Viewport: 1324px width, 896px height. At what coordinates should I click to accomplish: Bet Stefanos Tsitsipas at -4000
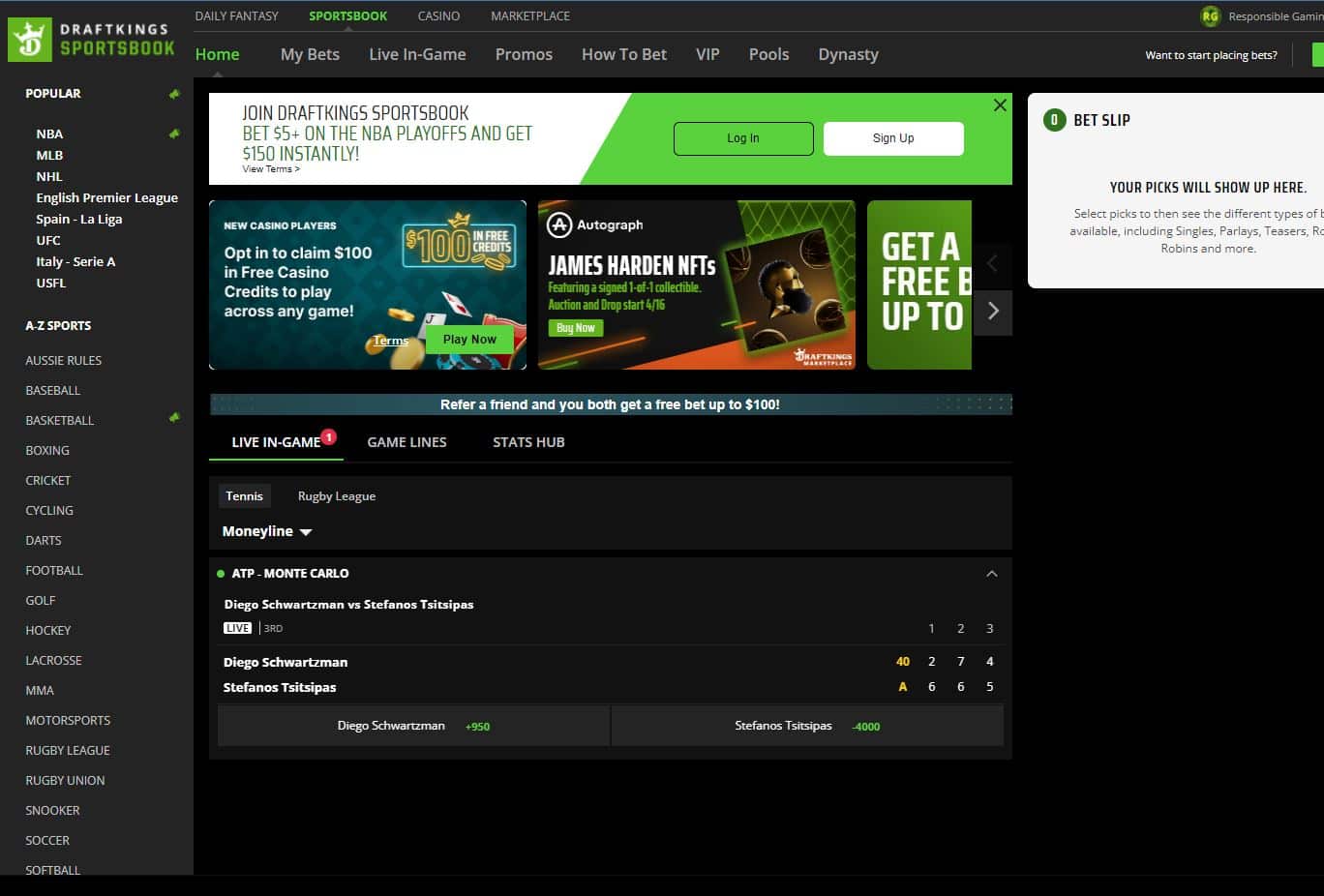click(x=807, y=726)
